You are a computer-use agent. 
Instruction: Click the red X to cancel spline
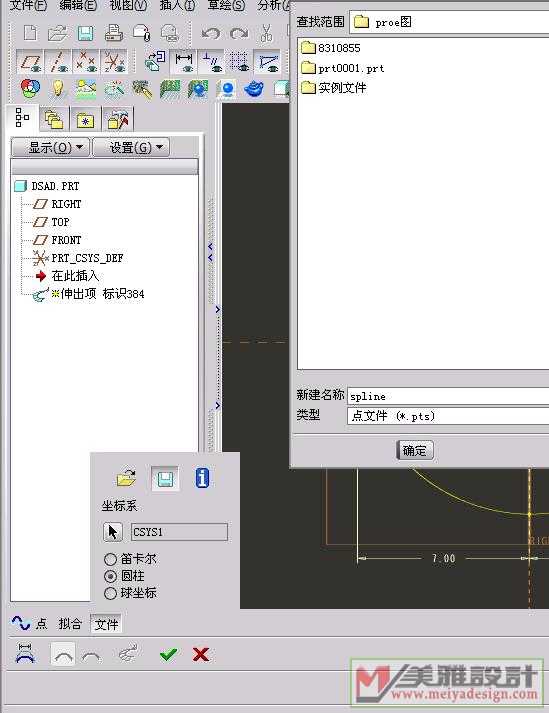click(201, 654)
